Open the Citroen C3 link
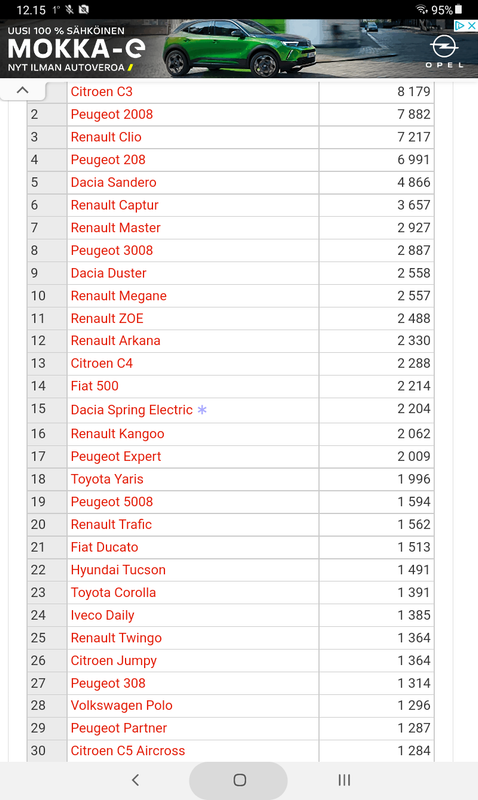Screen dimensions: 478x800 [102, 92]
